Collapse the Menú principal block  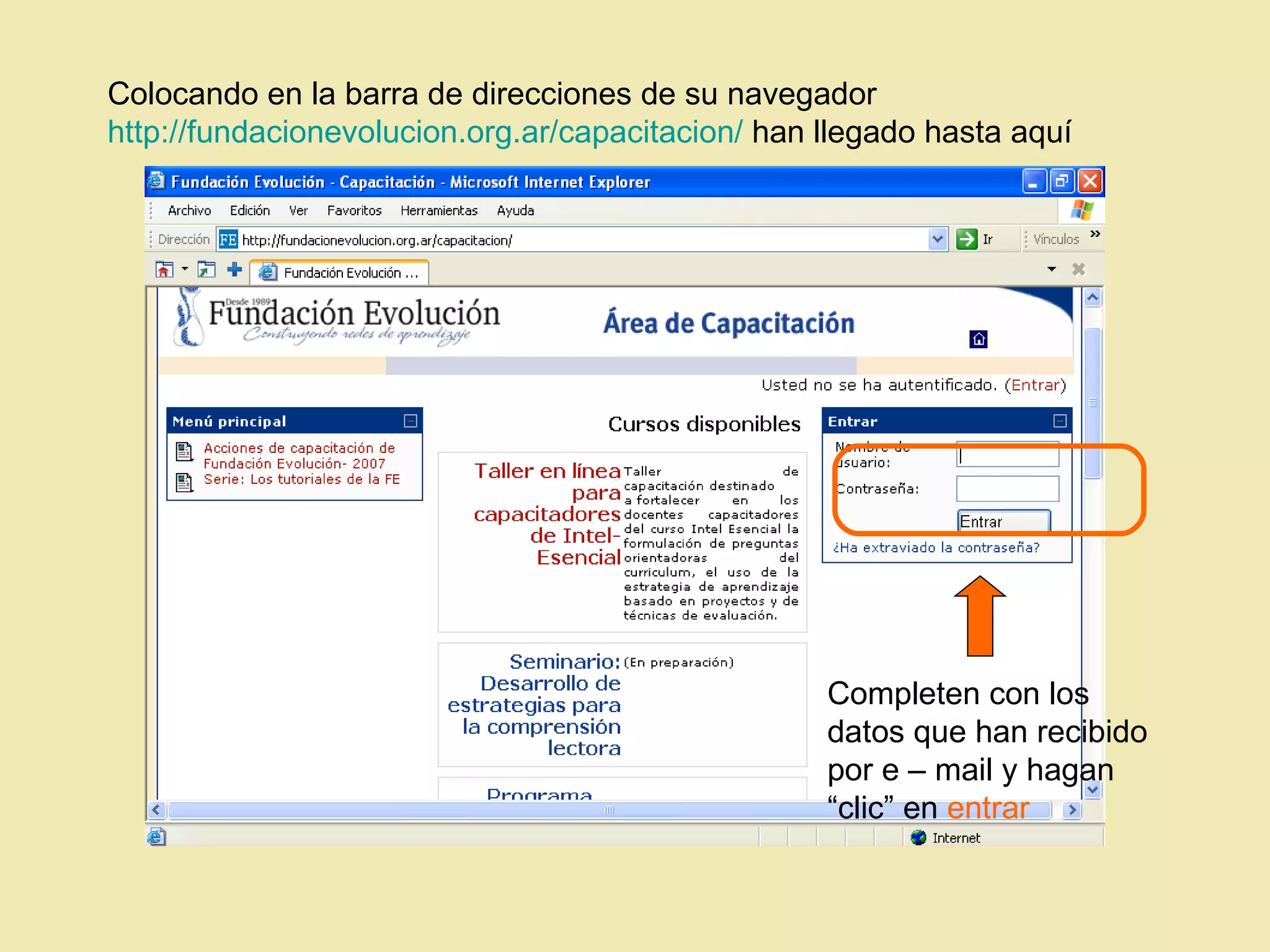[410, 421]
